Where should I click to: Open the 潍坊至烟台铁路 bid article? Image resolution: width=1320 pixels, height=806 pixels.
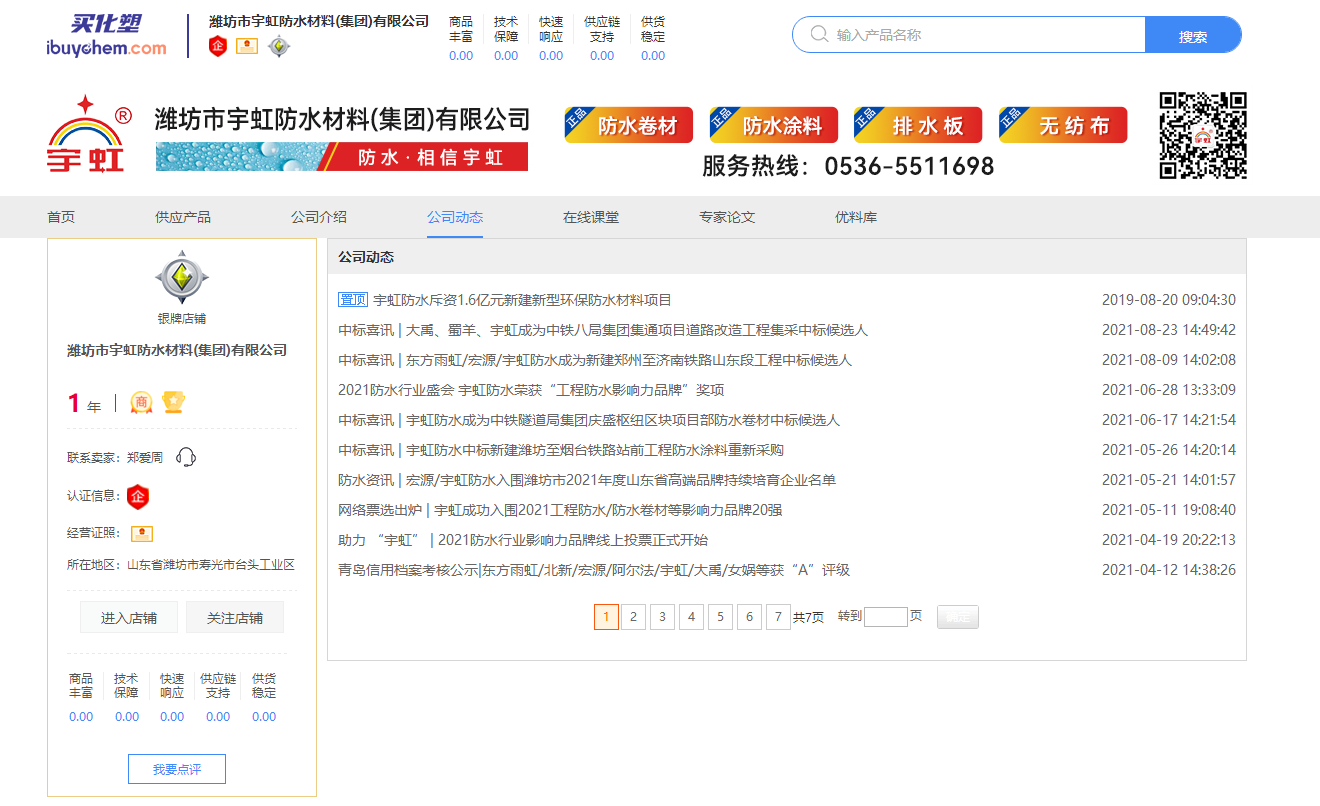click(561, 450)
